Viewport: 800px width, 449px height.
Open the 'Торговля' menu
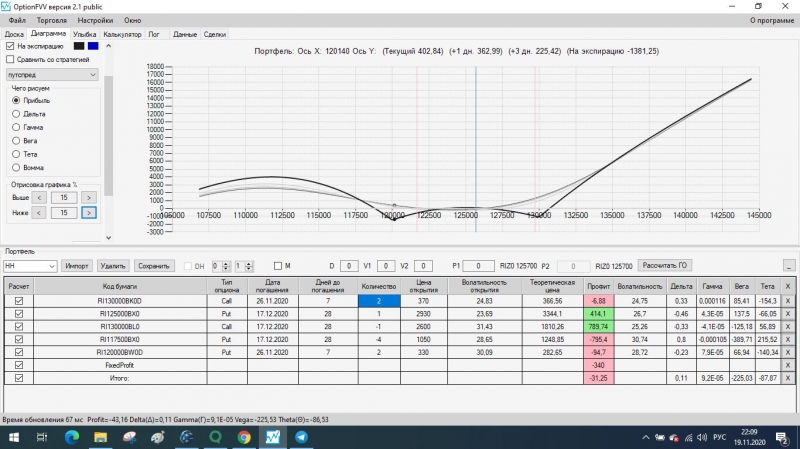52,20
